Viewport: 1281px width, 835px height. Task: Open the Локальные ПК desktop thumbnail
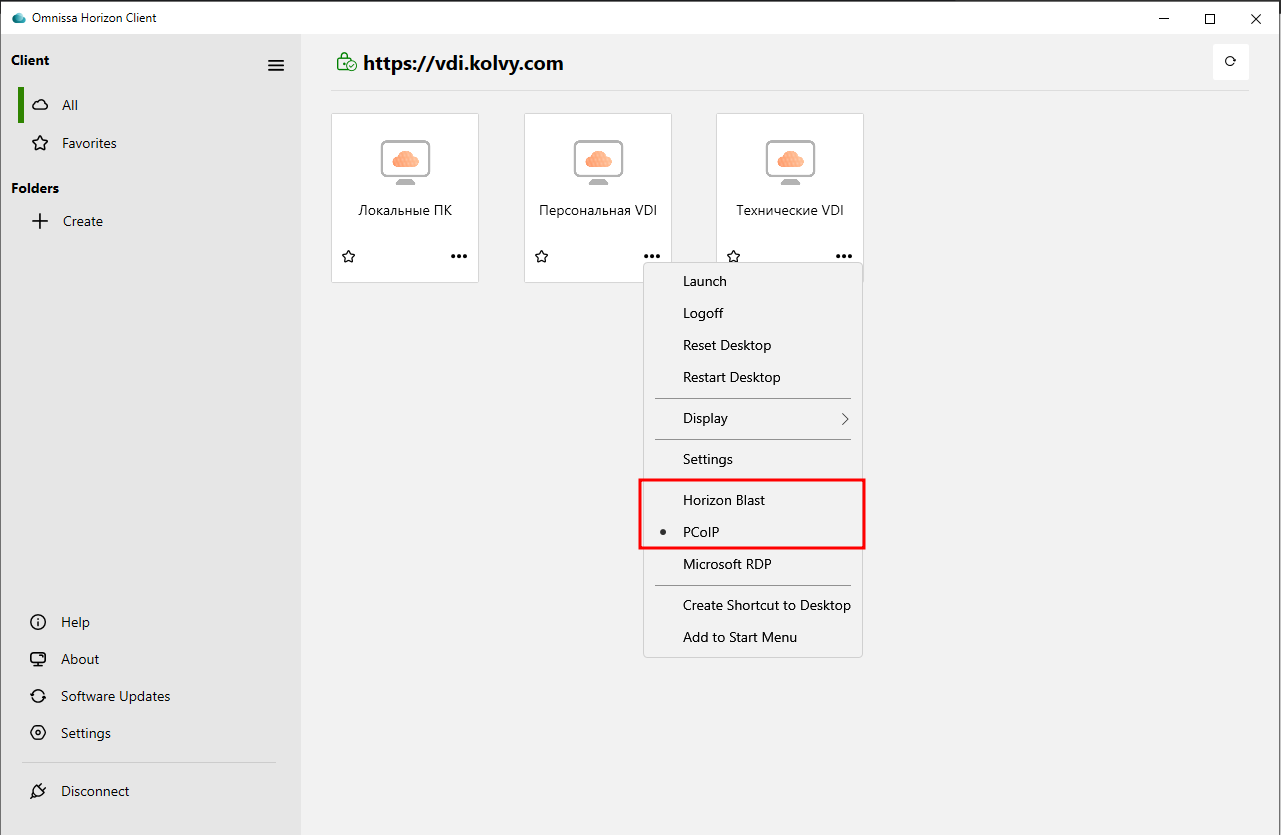pyautogui.click(x=405, y=162)
